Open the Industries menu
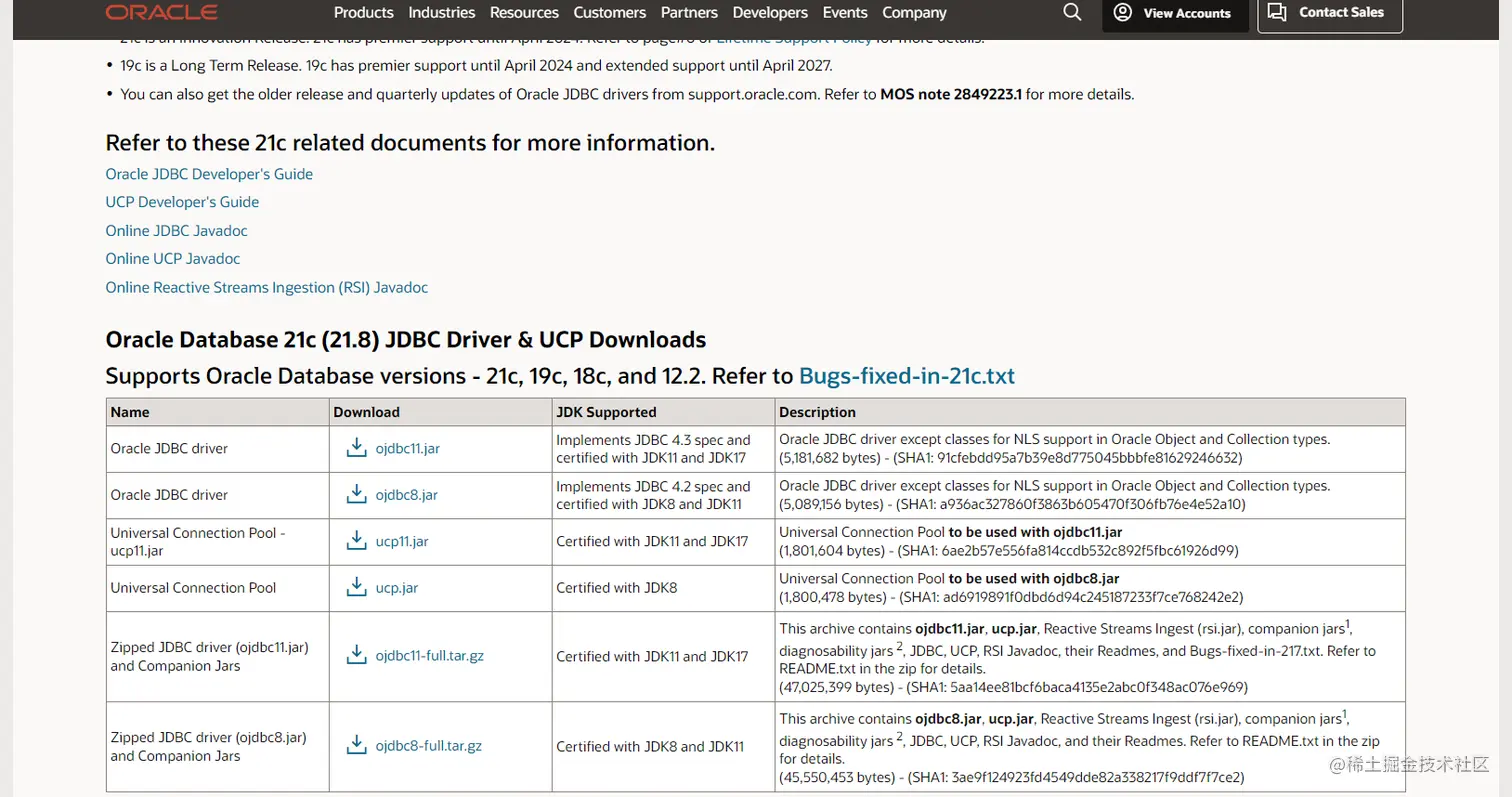The width and height of the screenshot is (1512, 797). coord(442,12)
